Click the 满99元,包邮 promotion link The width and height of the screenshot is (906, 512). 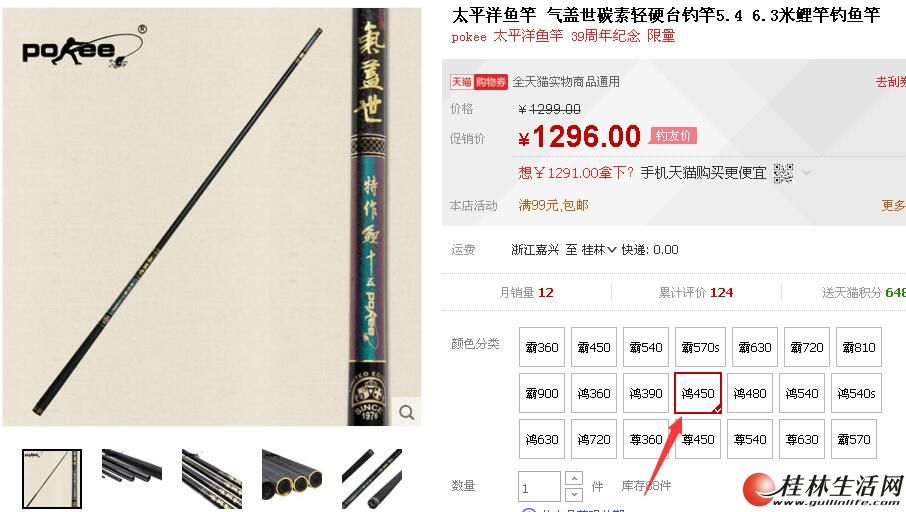pos(553,205)
